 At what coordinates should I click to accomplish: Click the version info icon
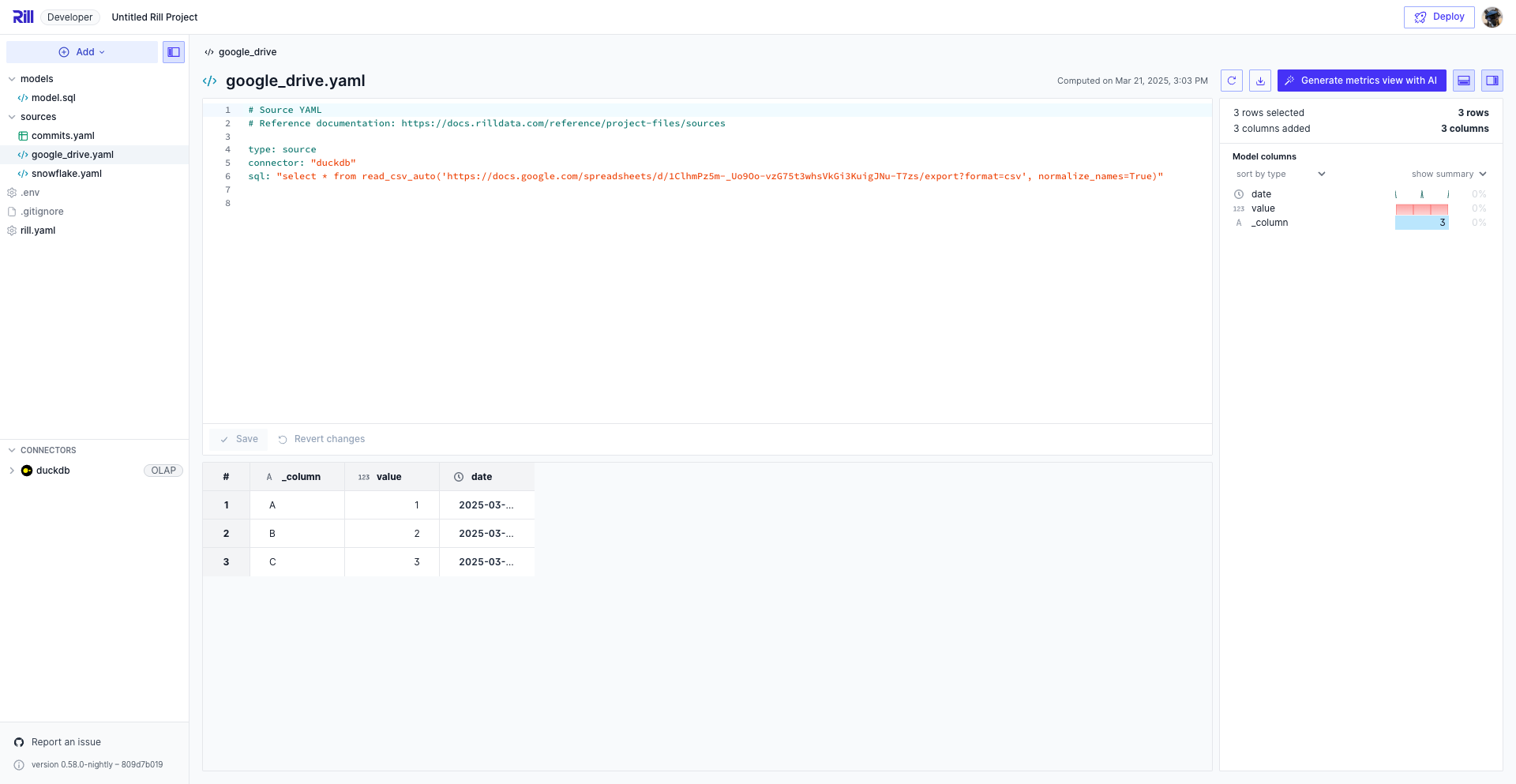(x=19, y=765)
